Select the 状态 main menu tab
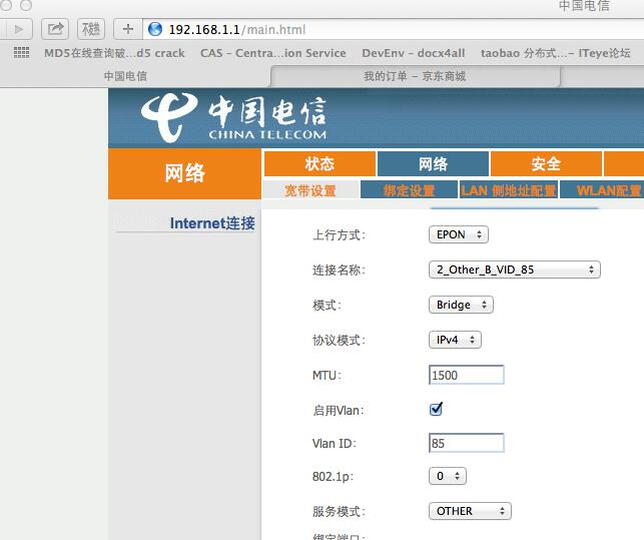 (320, 164)
